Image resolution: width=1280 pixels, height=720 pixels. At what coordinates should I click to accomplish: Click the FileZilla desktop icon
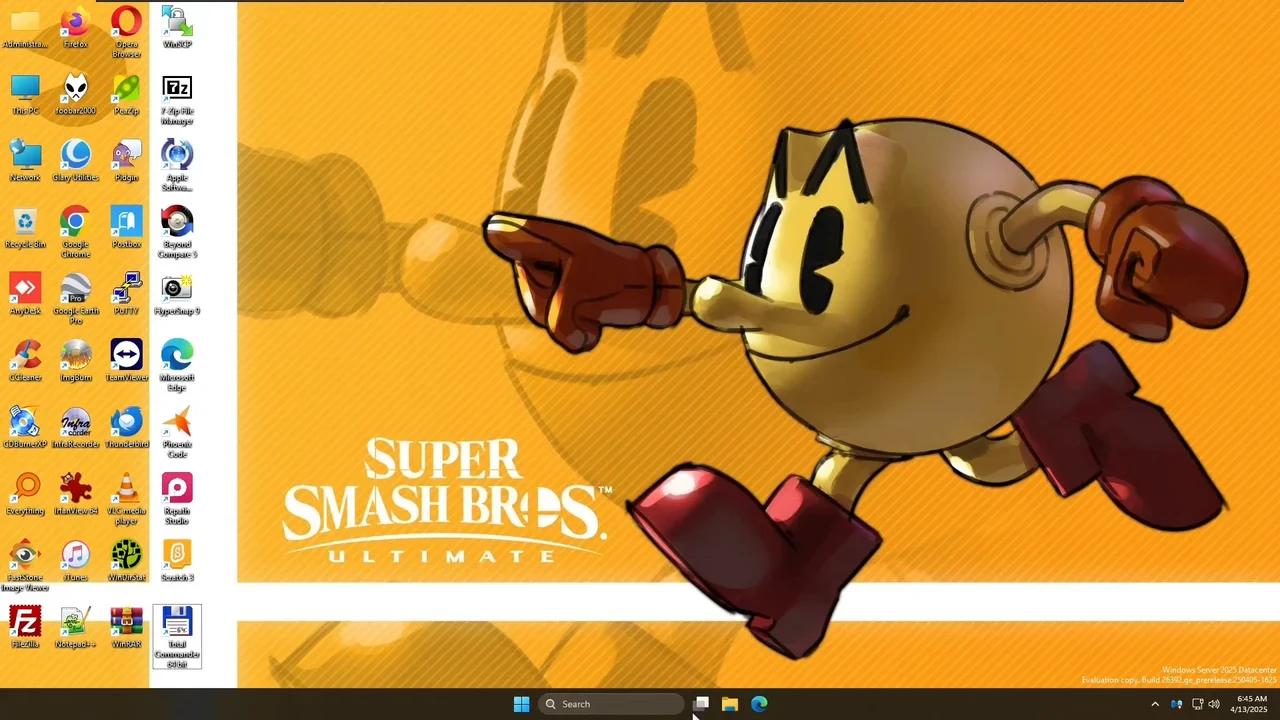[25, 624]
